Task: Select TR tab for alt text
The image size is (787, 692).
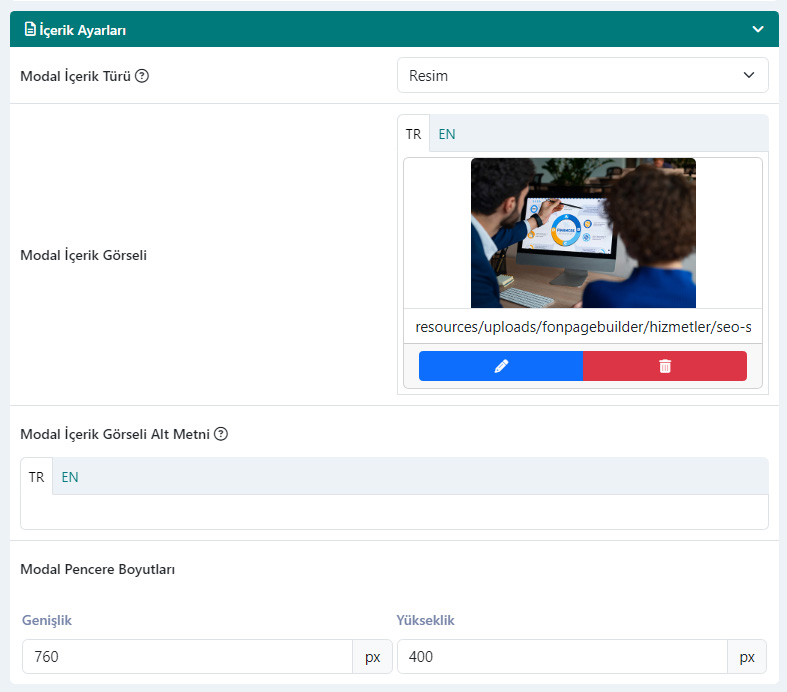Action: (x=36, y=477)
